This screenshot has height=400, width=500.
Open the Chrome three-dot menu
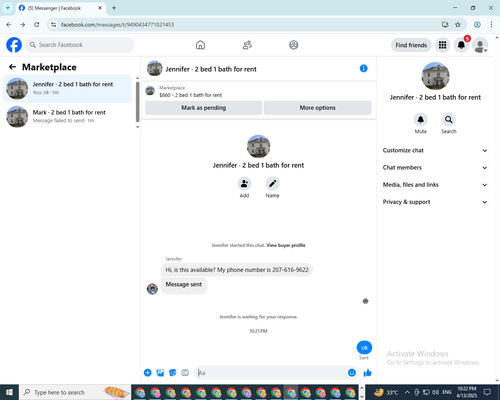click(491, 24)
